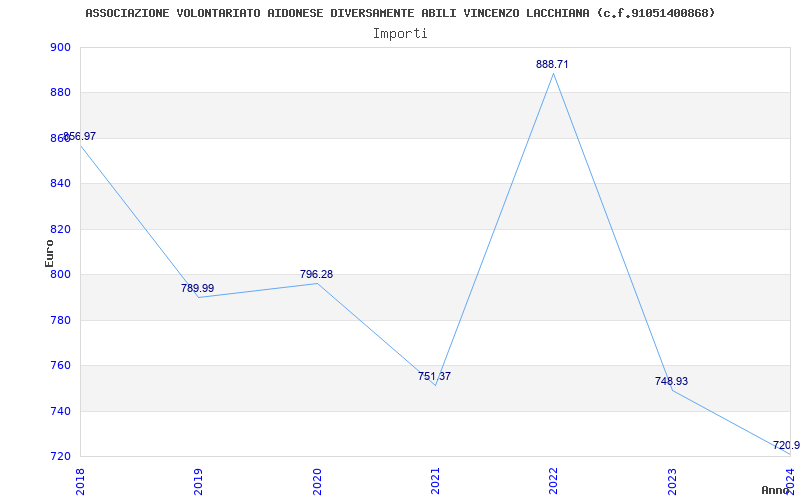Click the 840 y-axis tick label

click(60, 184)
